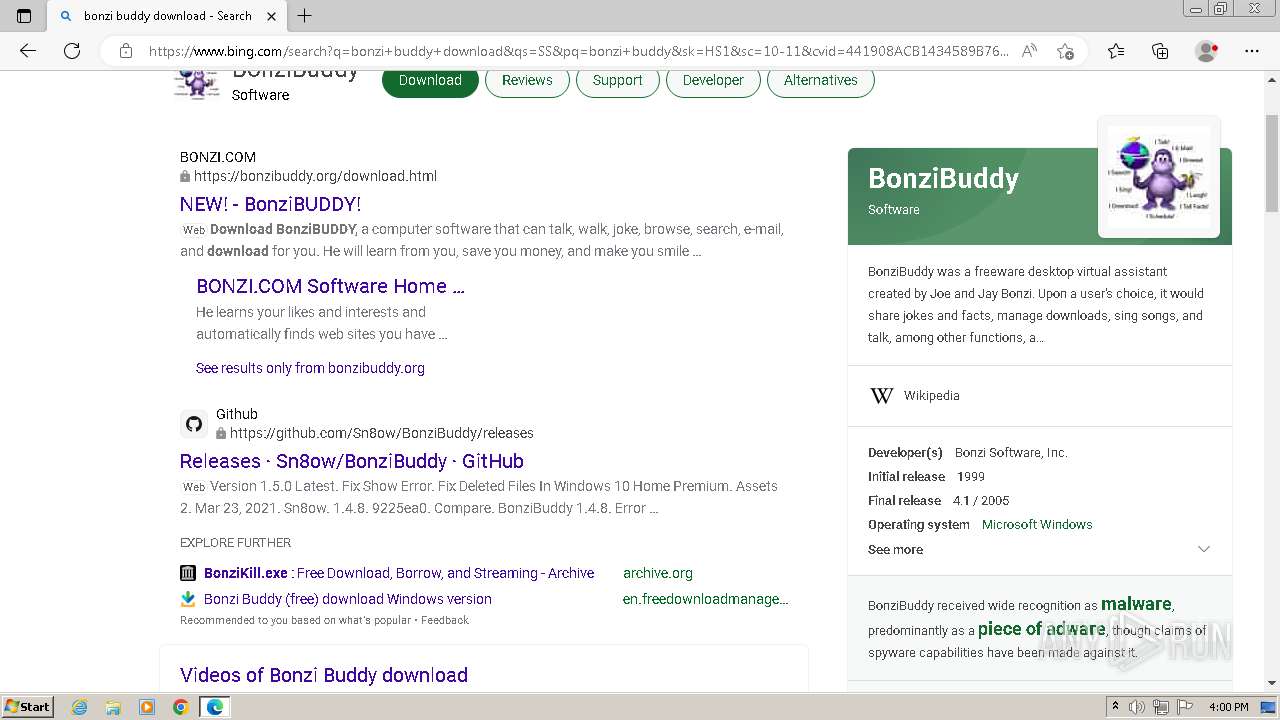
Task: Open Internet Explorer from the taskbar
Action: pyautogui.click(x=79, y=707)
